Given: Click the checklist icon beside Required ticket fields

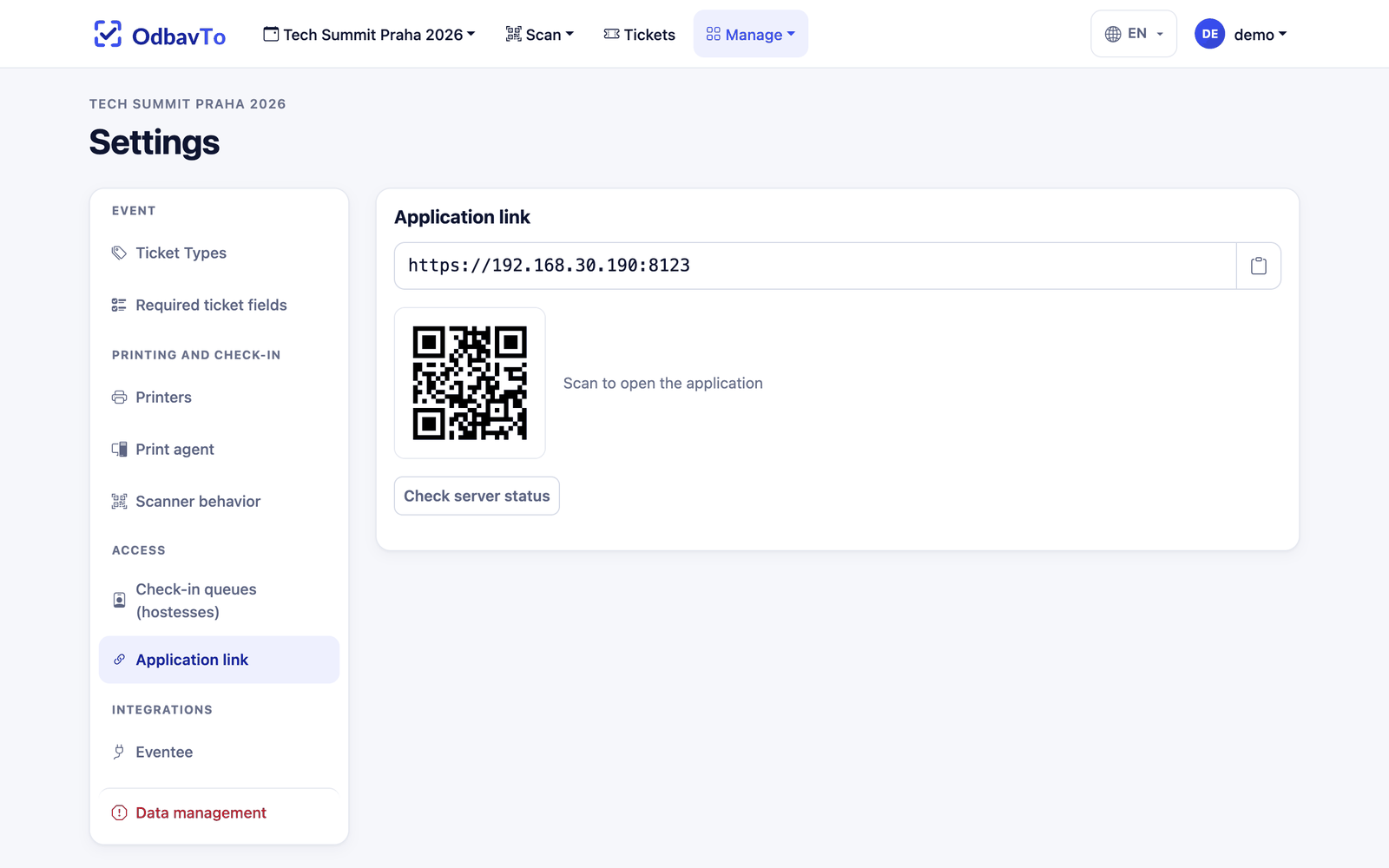Looking at the screenshot, I should 119,305.
